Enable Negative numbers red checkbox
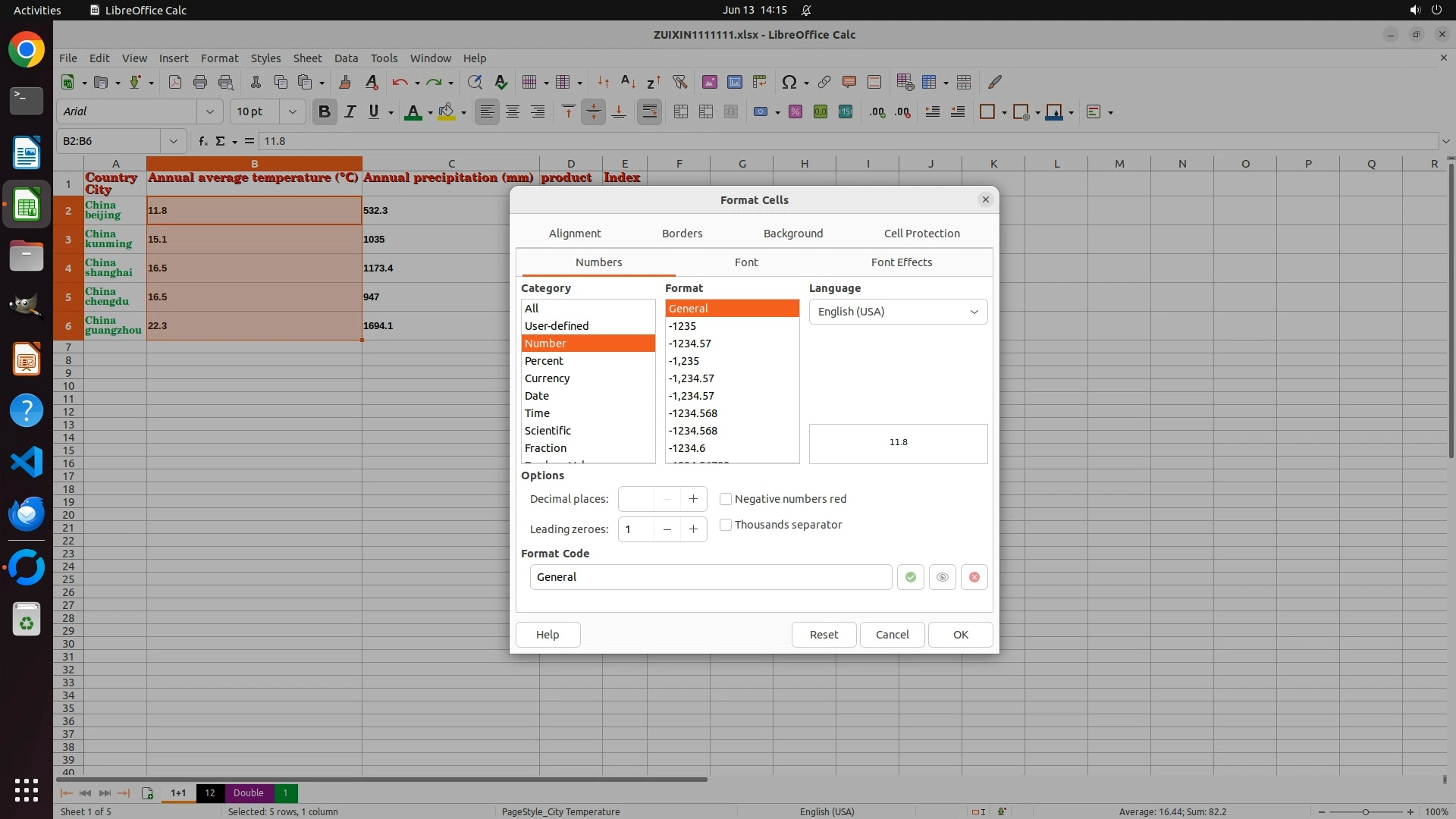 pyautogui.click(x=726, y=499)
